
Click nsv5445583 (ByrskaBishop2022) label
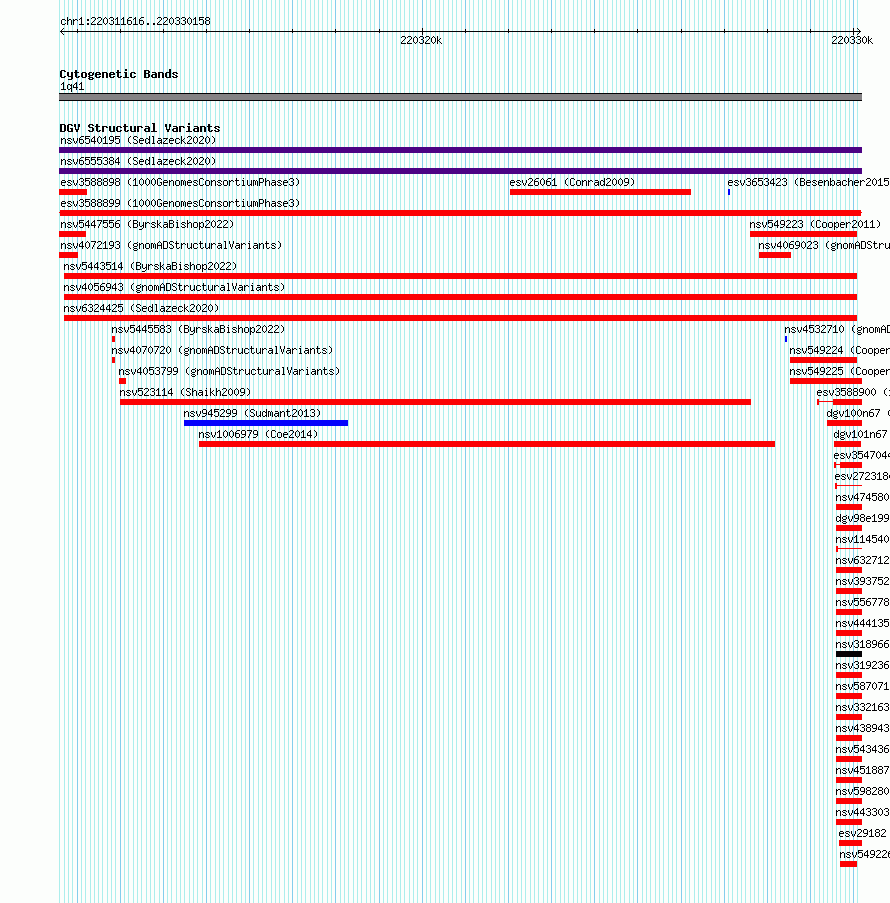pos(198,329)
